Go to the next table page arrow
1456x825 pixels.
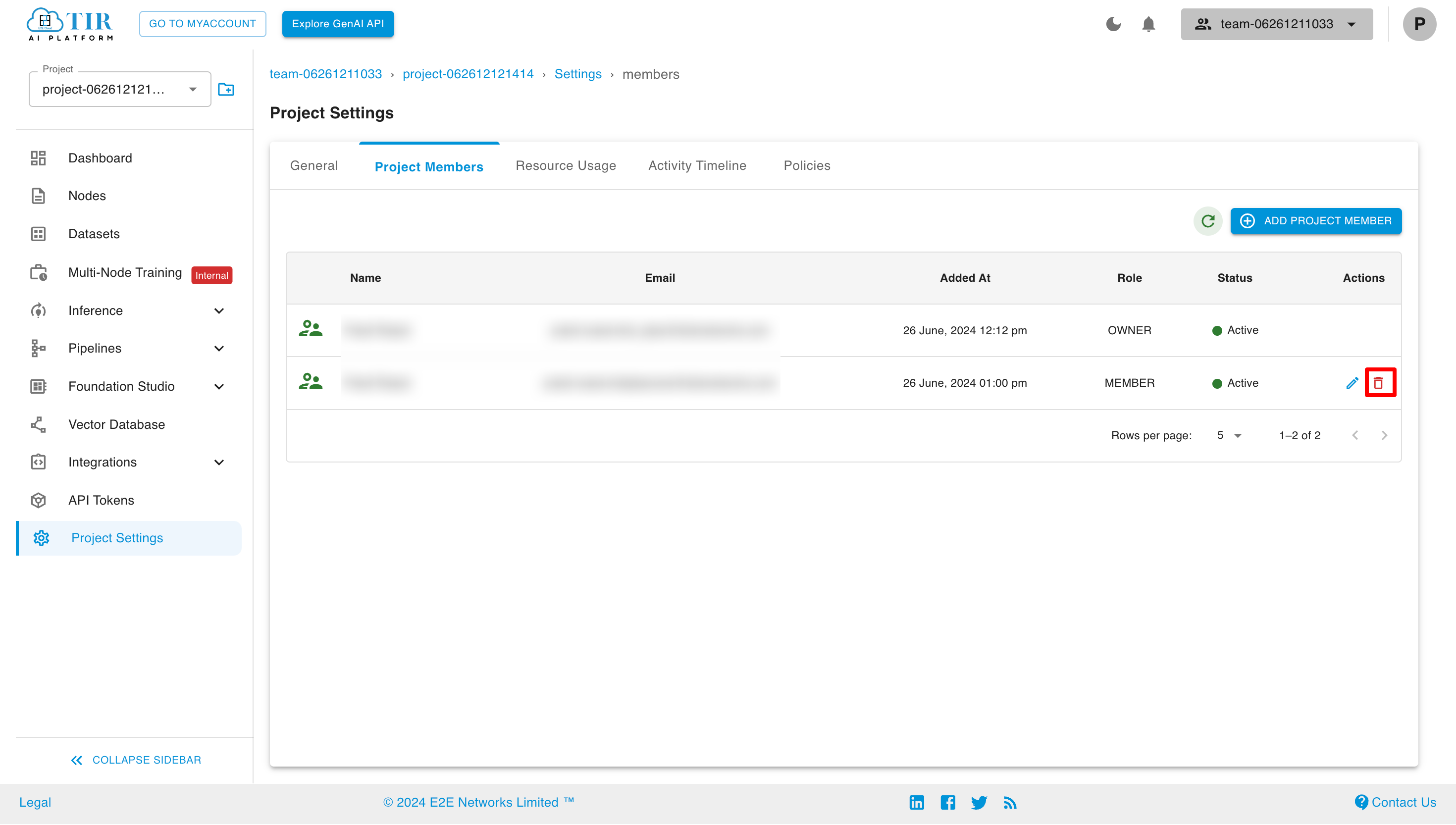click(x=1384, y=435)
